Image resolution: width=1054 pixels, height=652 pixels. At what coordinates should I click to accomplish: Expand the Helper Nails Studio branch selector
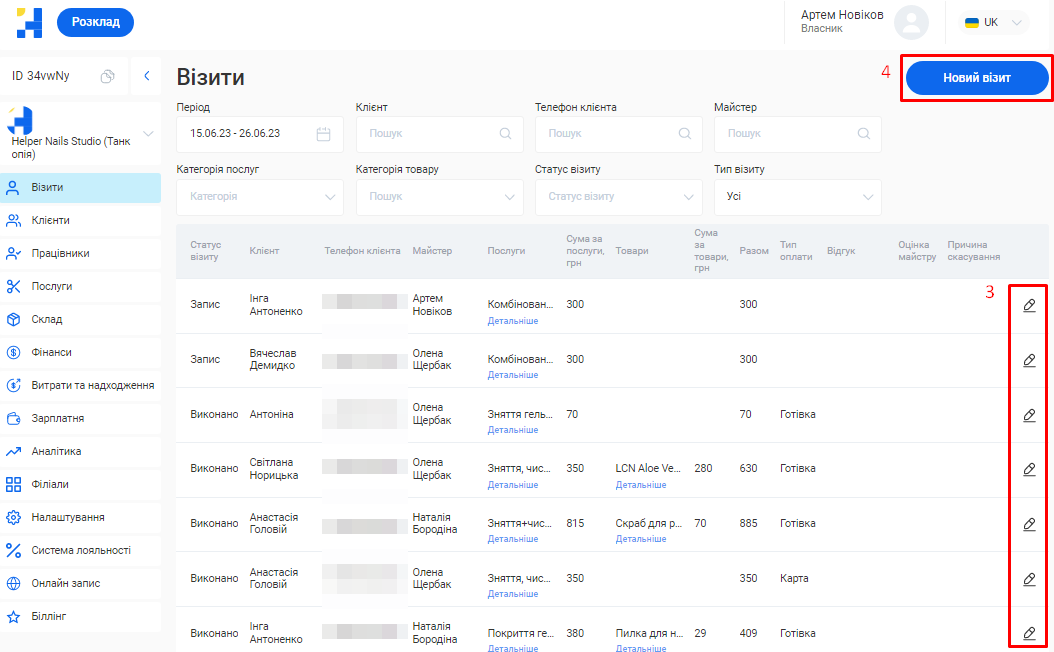[149, 133]
